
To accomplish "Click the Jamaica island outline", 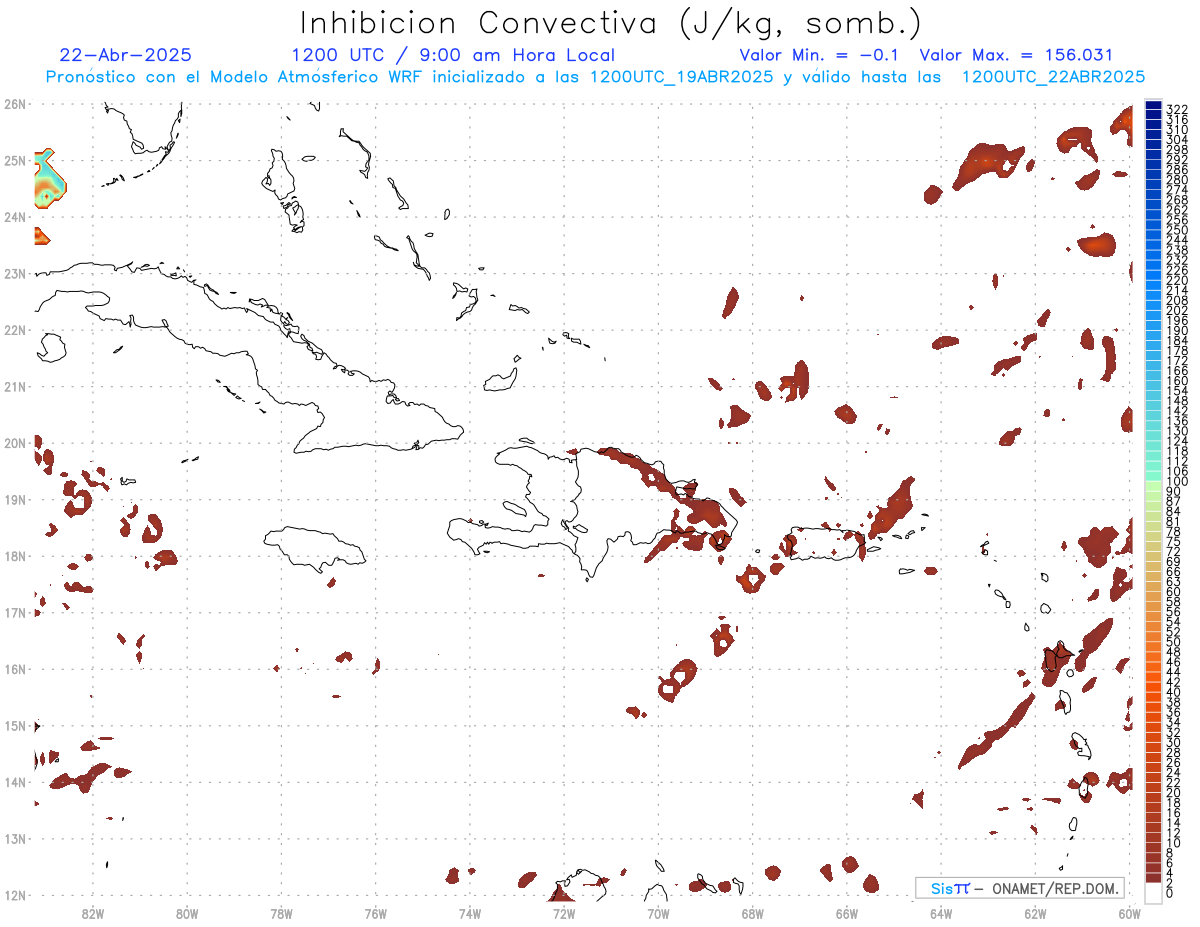I will coord(314,549).
